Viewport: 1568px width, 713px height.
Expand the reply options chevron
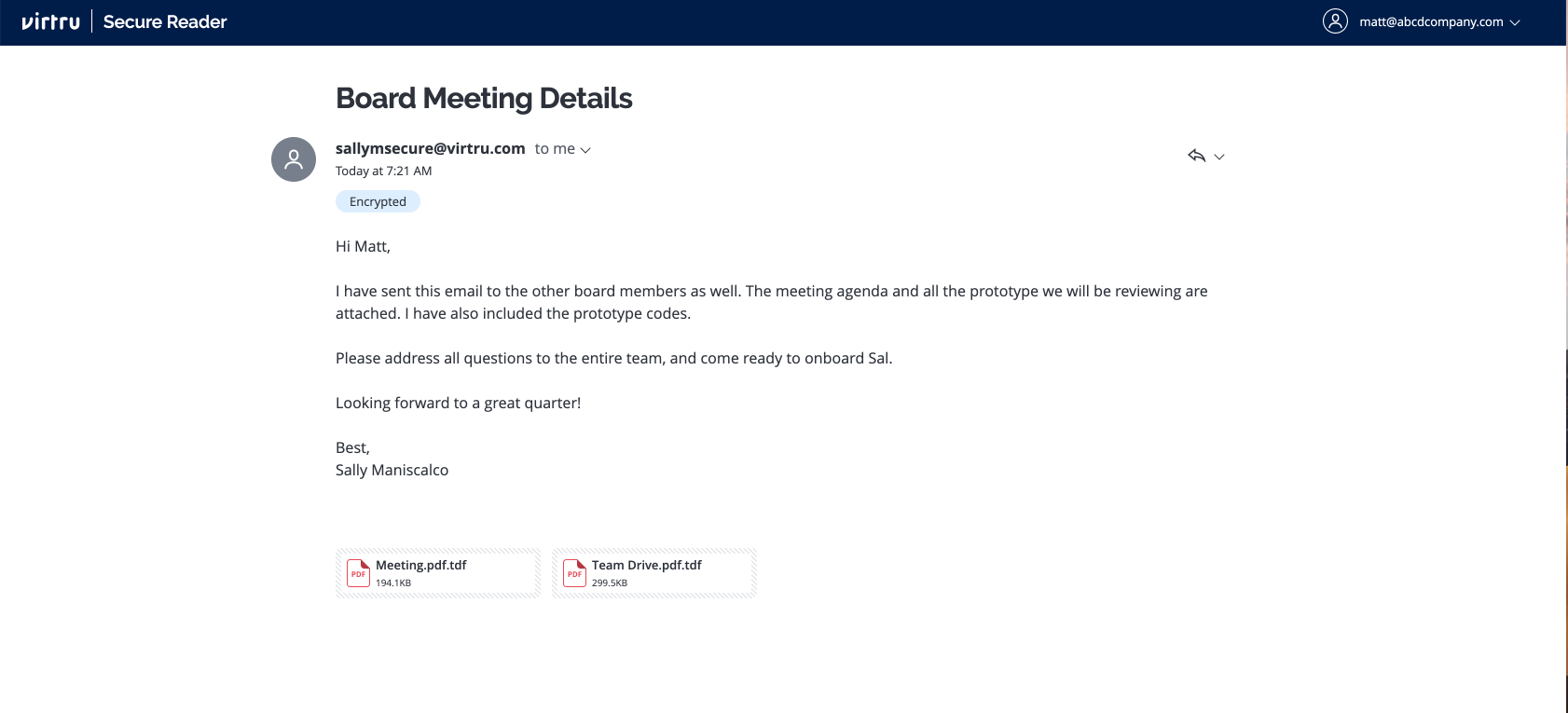point(1219,157)
